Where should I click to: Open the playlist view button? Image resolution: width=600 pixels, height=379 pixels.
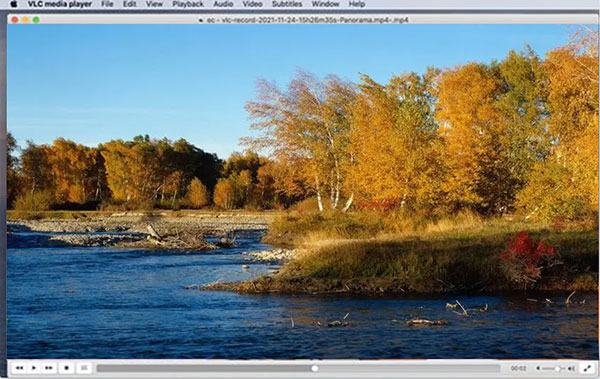pyautogui.click(x=84, y=368)
